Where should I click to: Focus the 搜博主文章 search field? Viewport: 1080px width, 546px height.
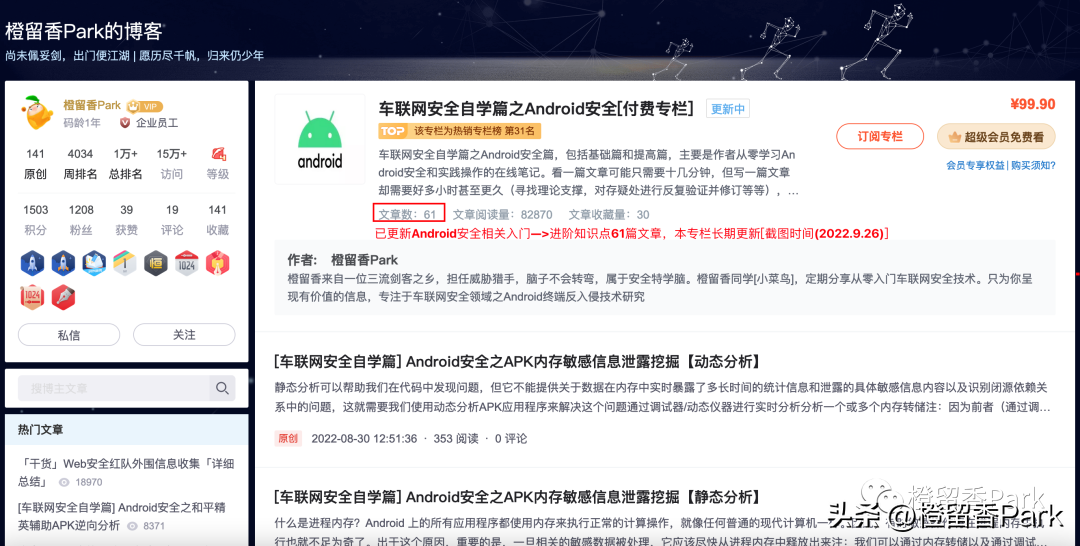pyautogui.click(x=114, y=388)
